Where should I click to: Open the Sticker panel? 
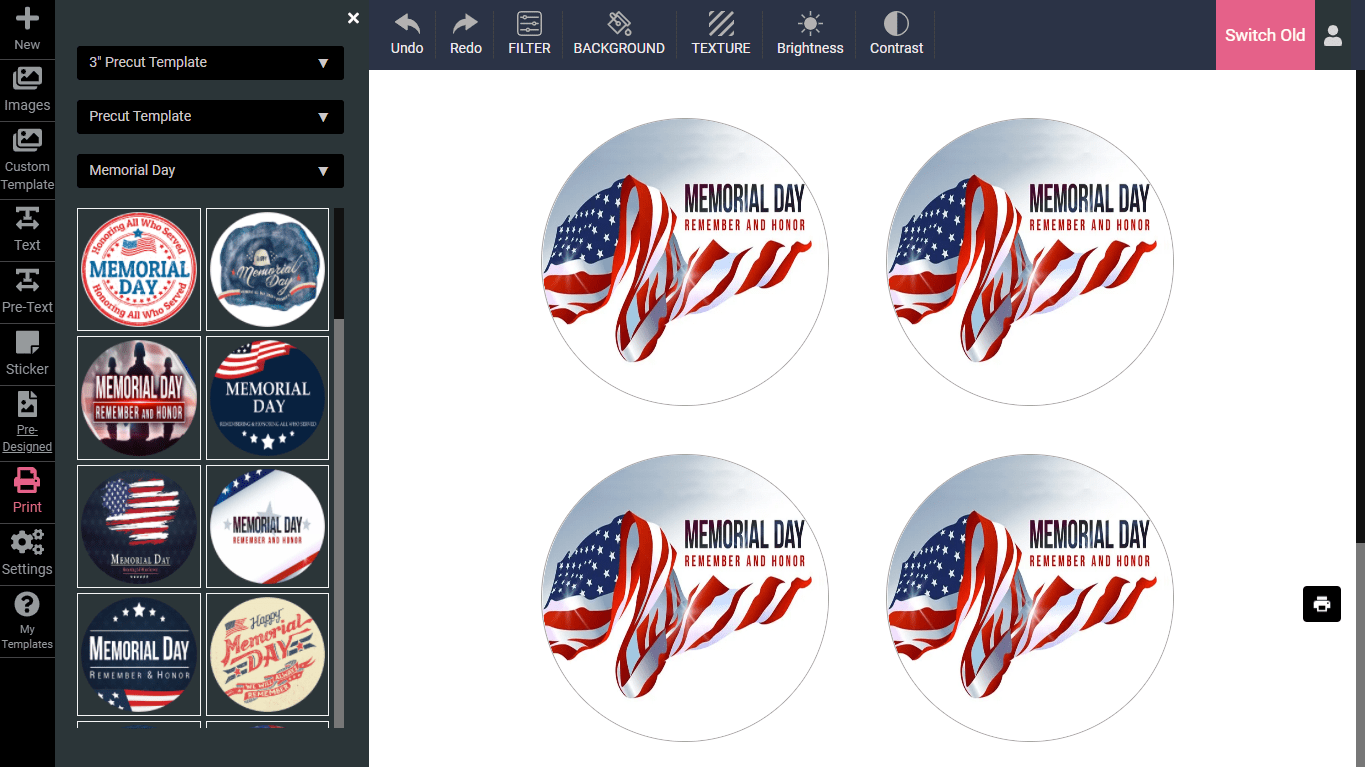pyautogui.click(x=27, y=353)
